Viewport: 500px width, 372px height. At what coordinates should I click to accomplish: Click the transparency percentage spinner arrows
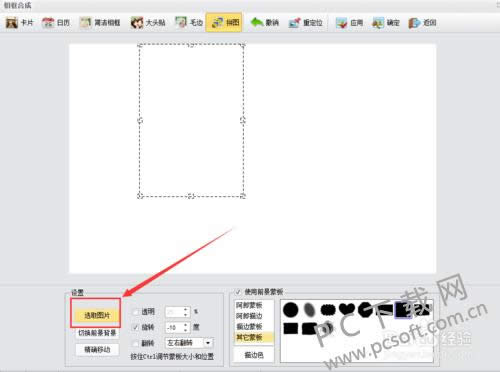186,312
